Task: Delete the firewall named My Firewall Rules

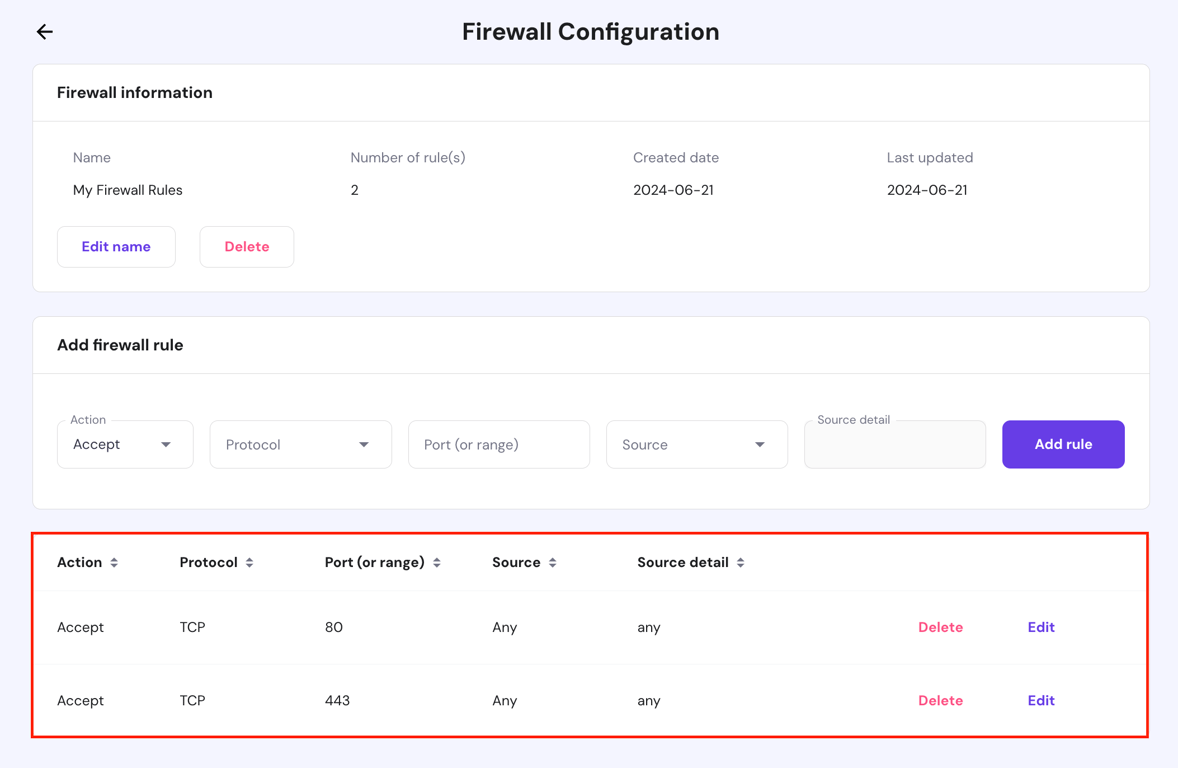Action: [x=246, y=246]
